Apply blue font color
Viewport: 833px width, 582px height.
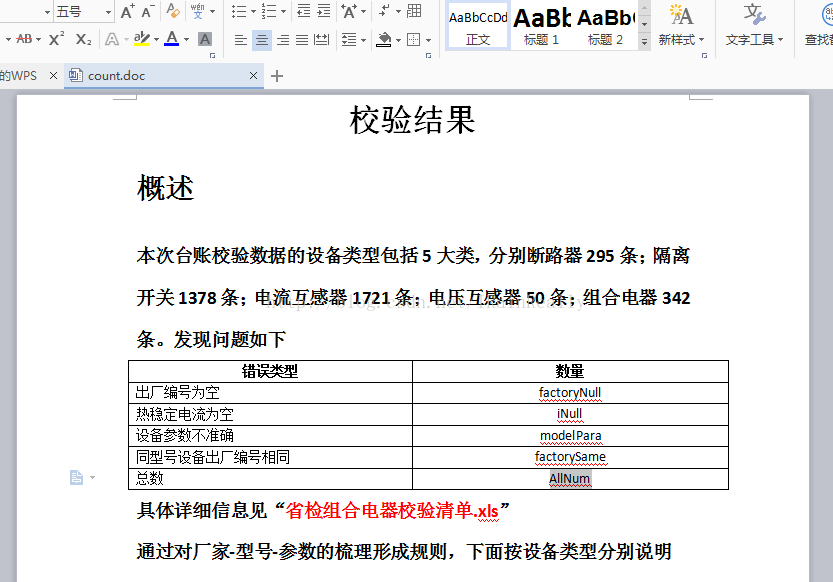172,39
